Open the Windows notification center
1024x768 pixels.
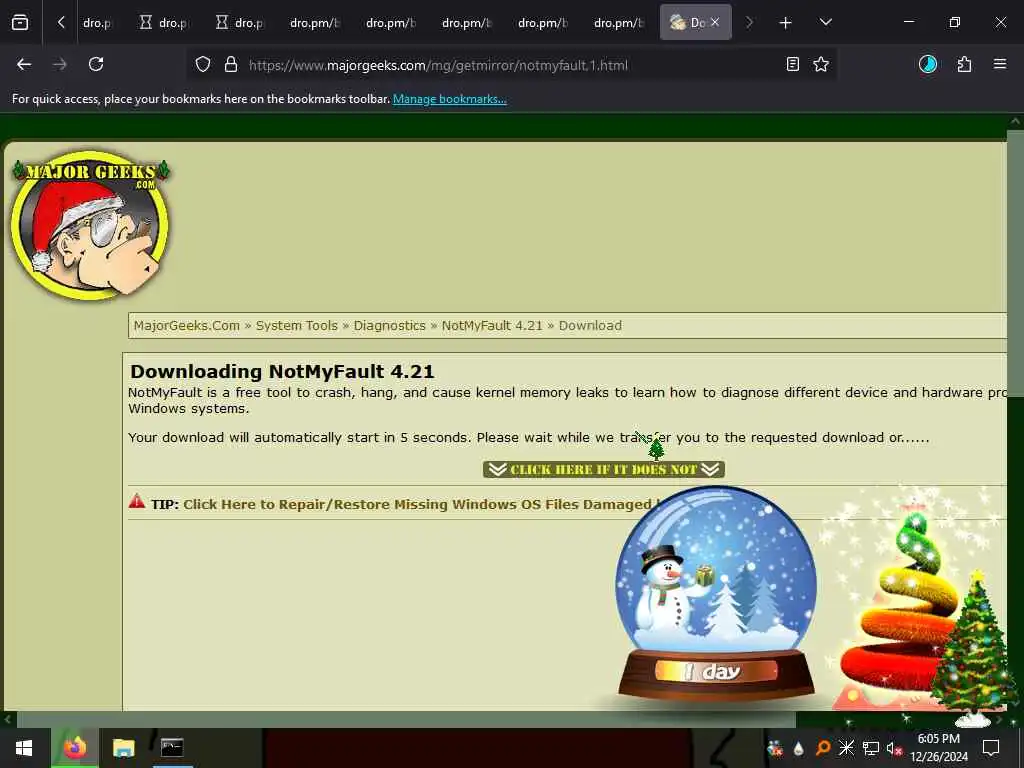coord(991,748)
